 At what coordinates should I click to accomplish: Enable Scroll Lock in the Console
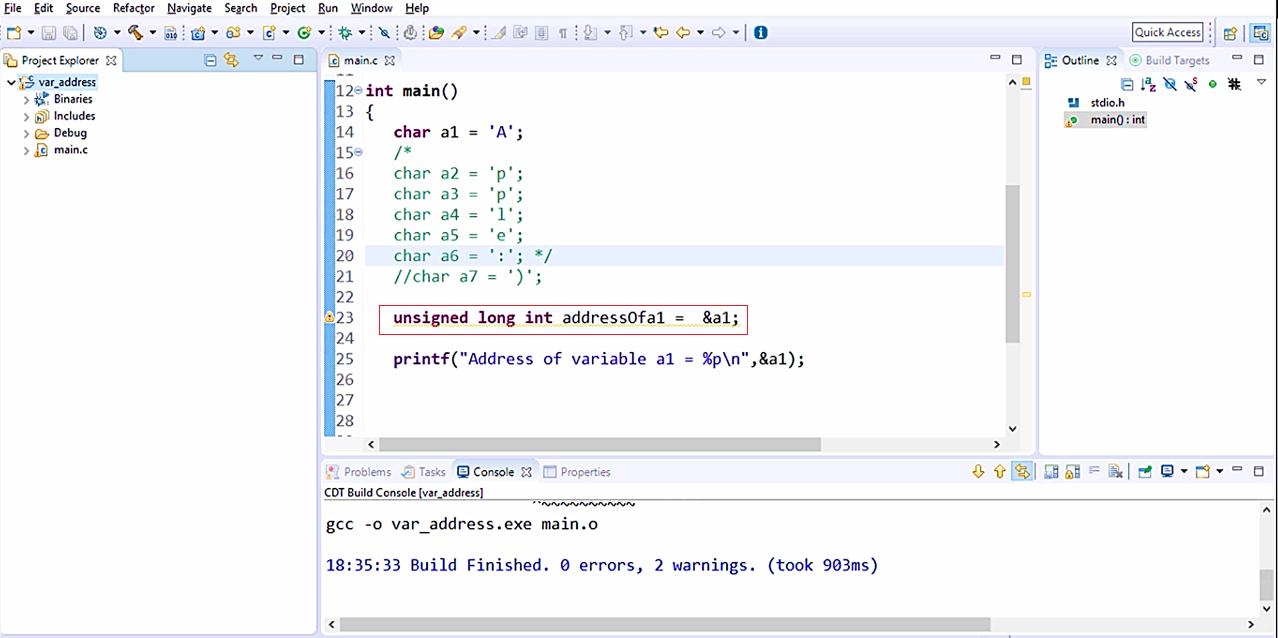coord(1070,472)
